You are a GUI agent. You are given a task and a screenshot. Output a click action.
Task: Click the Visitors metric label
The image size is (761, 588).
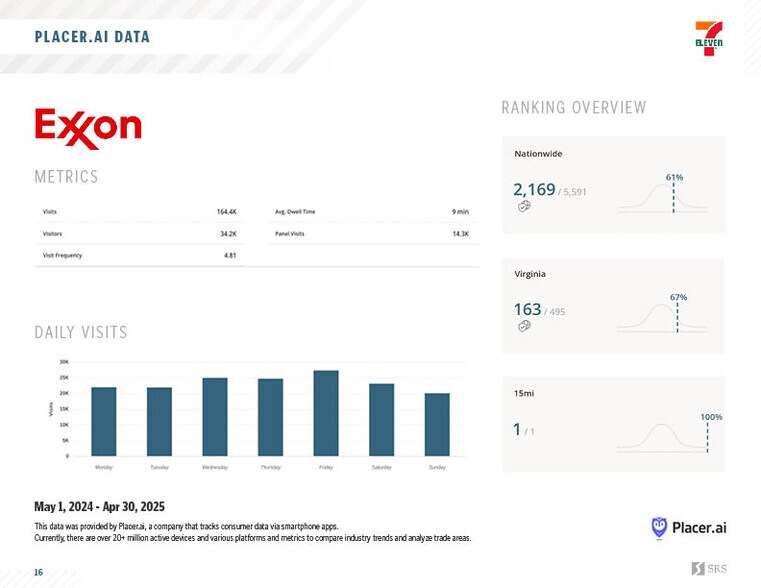(x=52, y=234)
